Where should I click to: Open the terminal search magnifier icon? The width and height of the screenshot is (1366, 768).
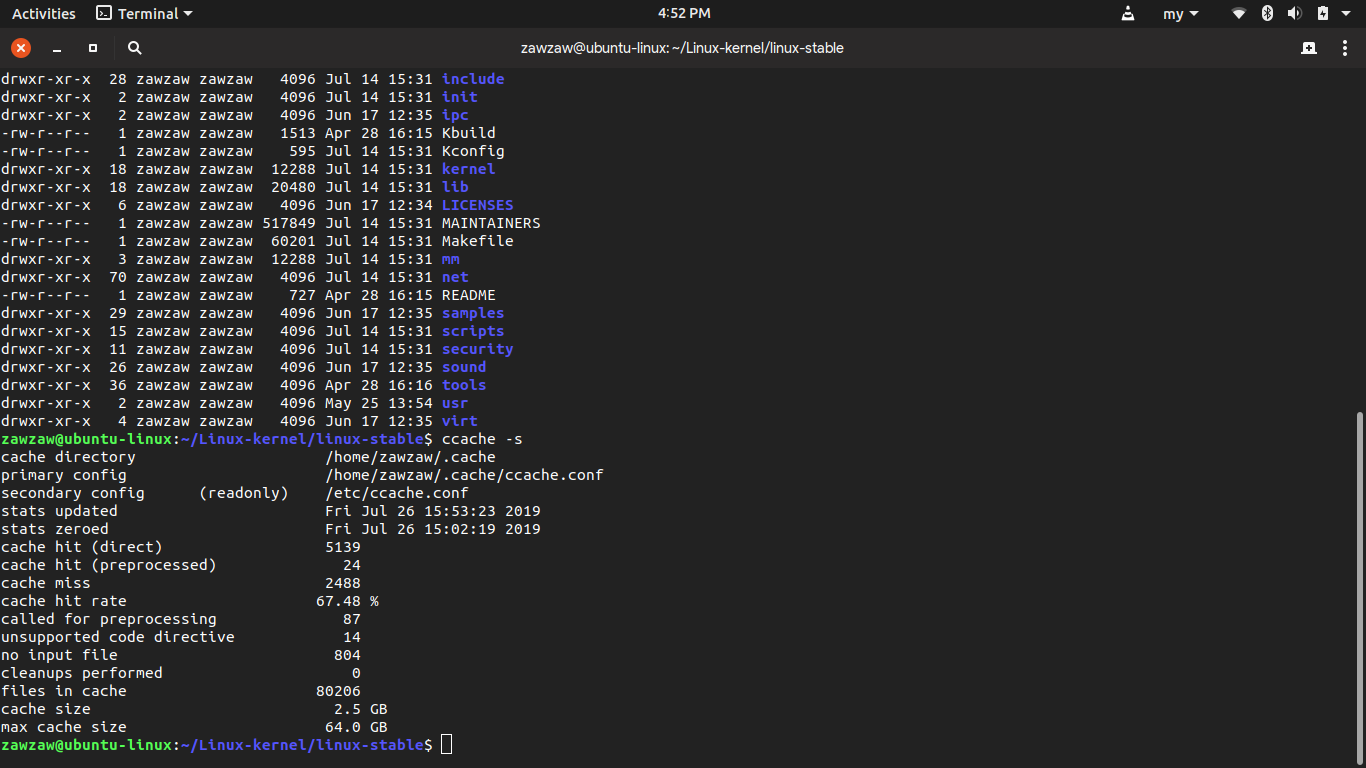[135, 48]
